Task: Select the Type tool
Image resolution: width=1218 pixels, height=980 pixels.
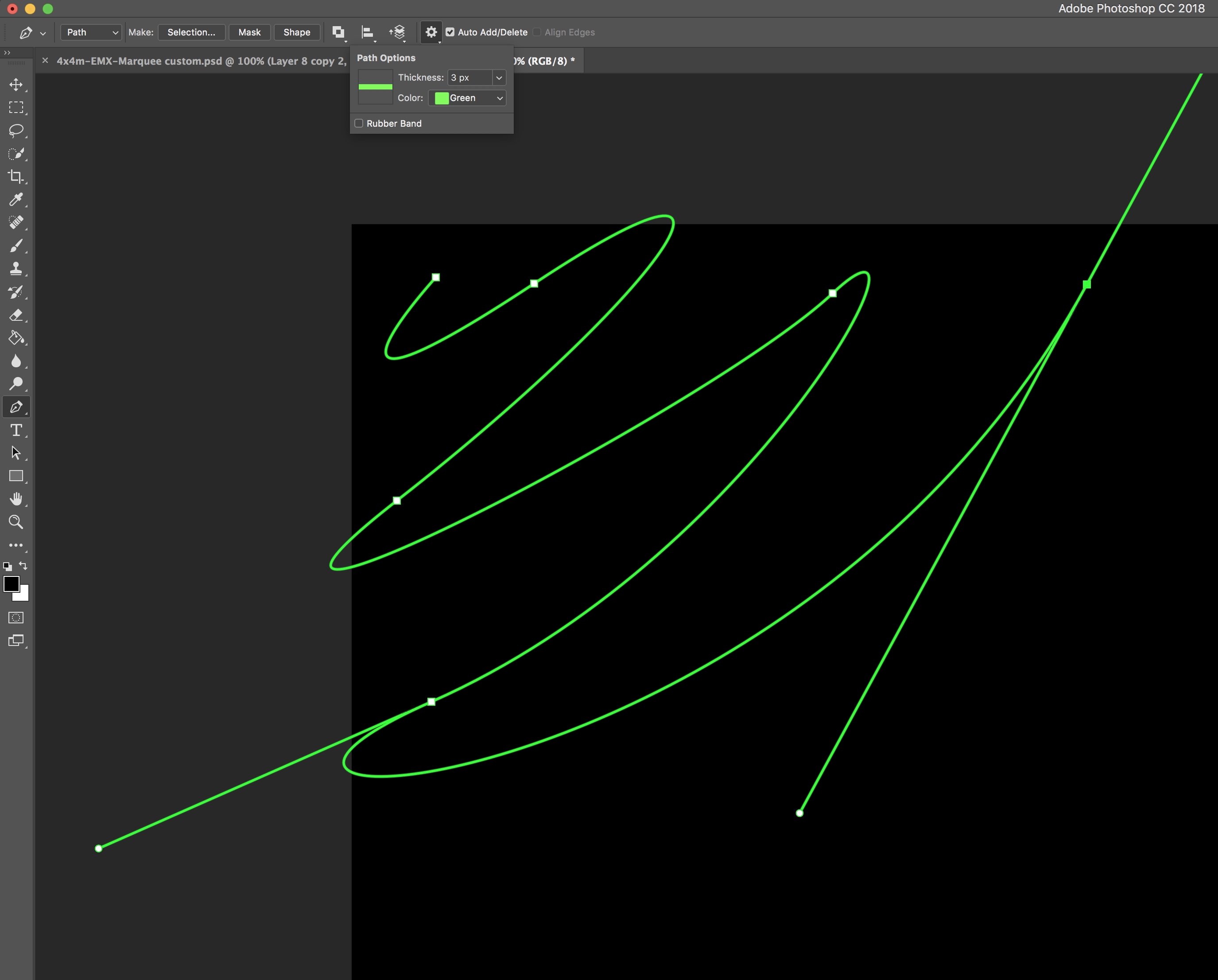Action: click(x=16, y=430)
